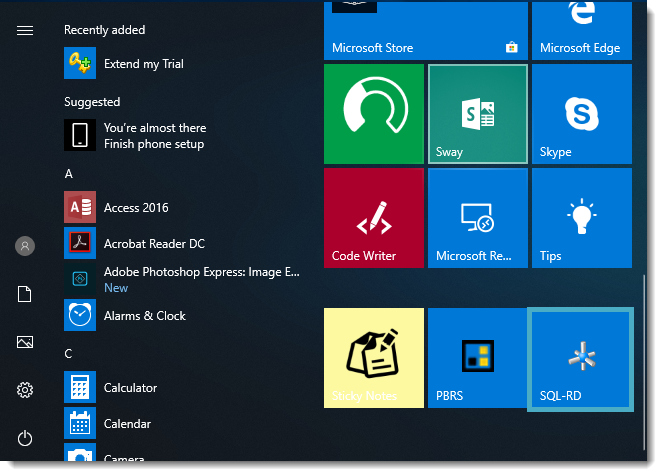Click the 'Calculator' label
This screenshot has width=662, height=476.
pos(130,388)
